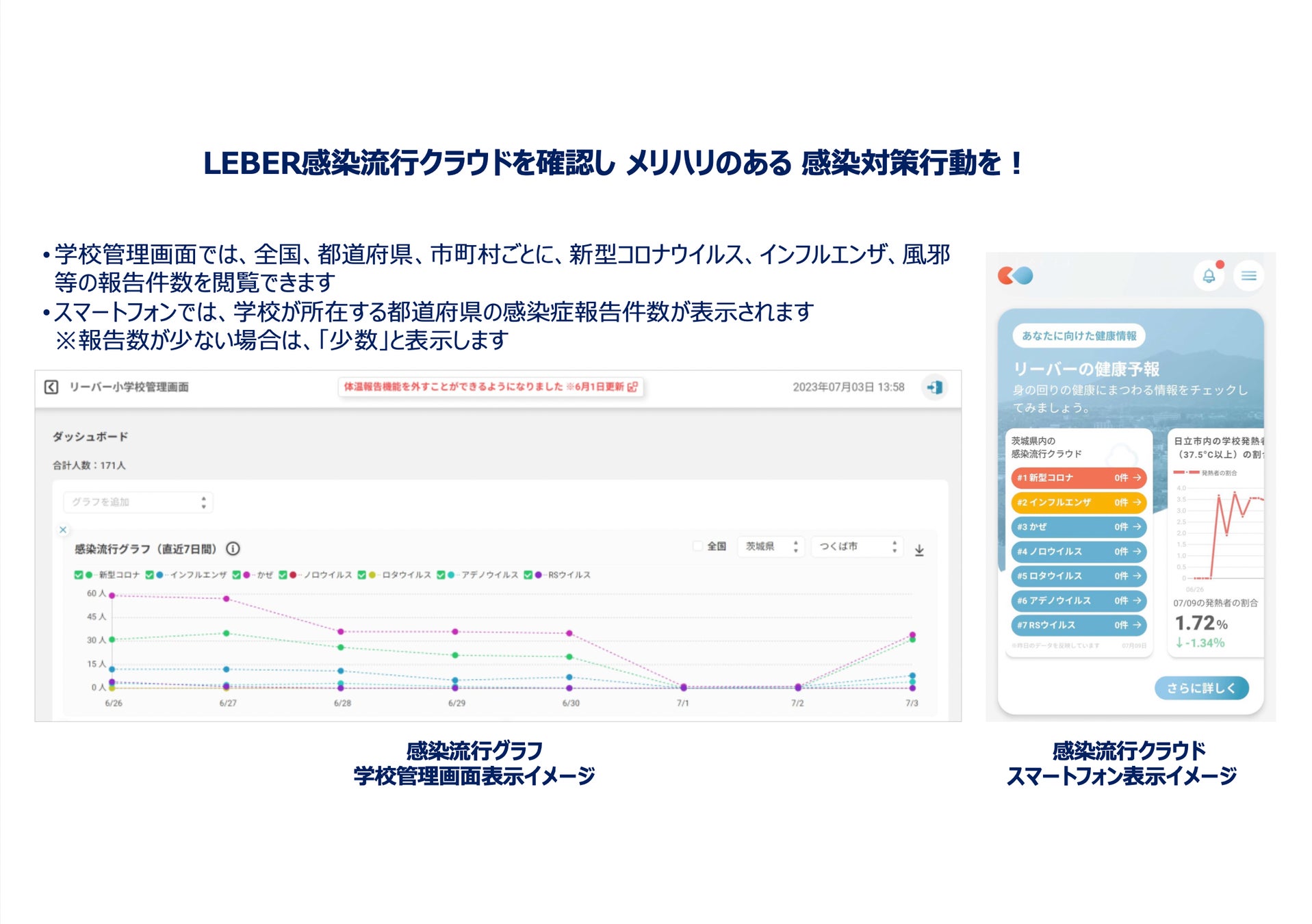Open the #7 RSウイルス row
Screen dimensions: 1312x924
click(x=1078, y=626)
